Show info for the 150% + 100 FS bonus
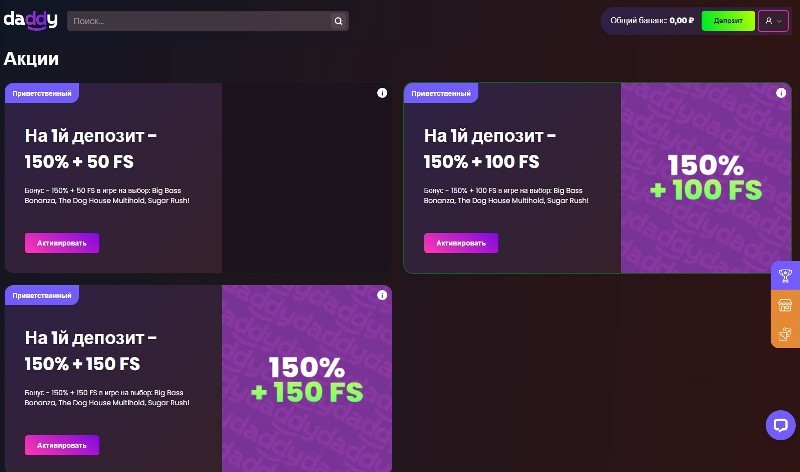Image resolution: width=800 pixels, height=472 pixels. (x=780, y=93)
